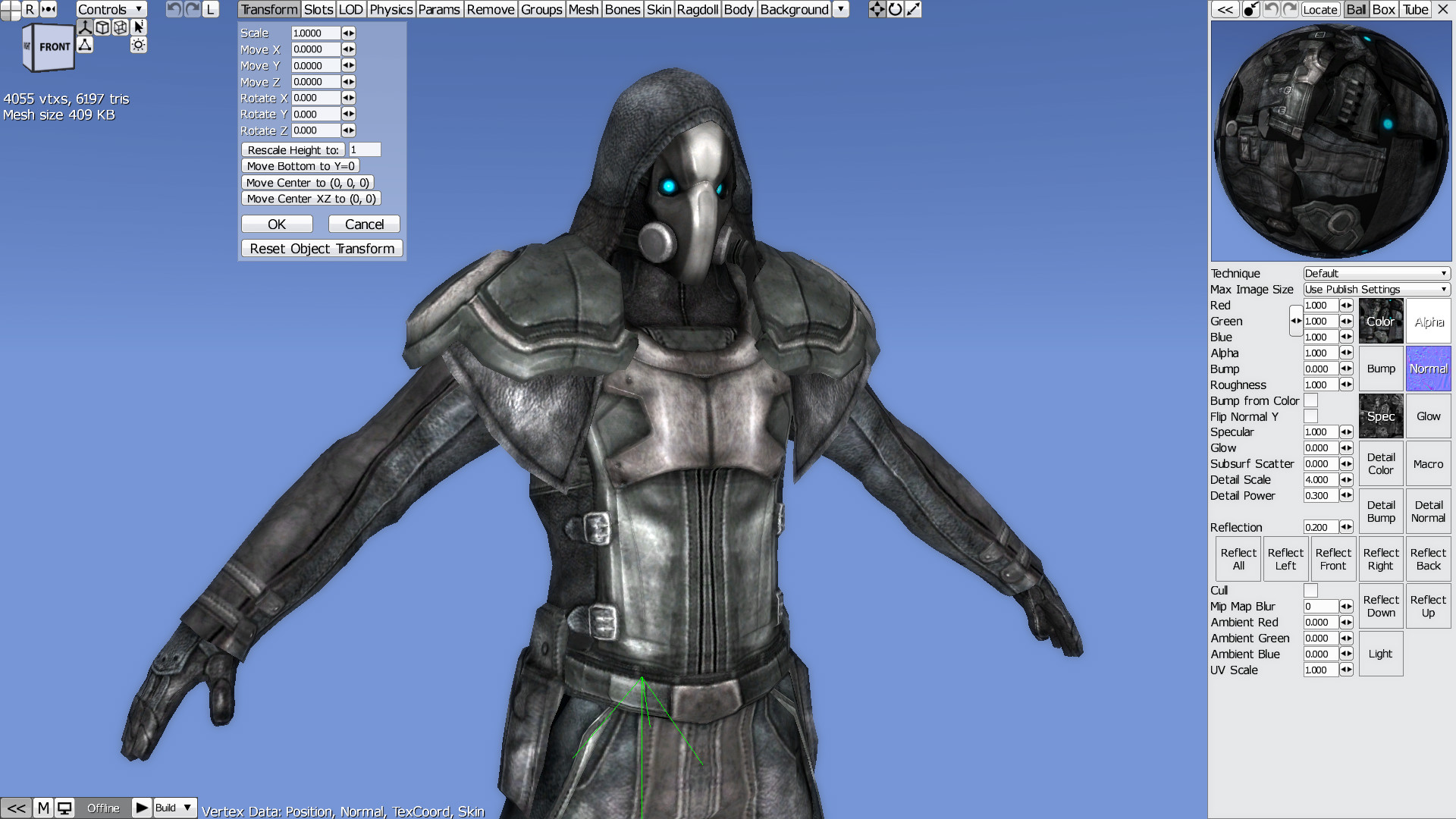The width and height of the screenshot is (1456, 819).
Task: Toggle the Flip Normal Y checkbox
Action: tap(1310, 416)
